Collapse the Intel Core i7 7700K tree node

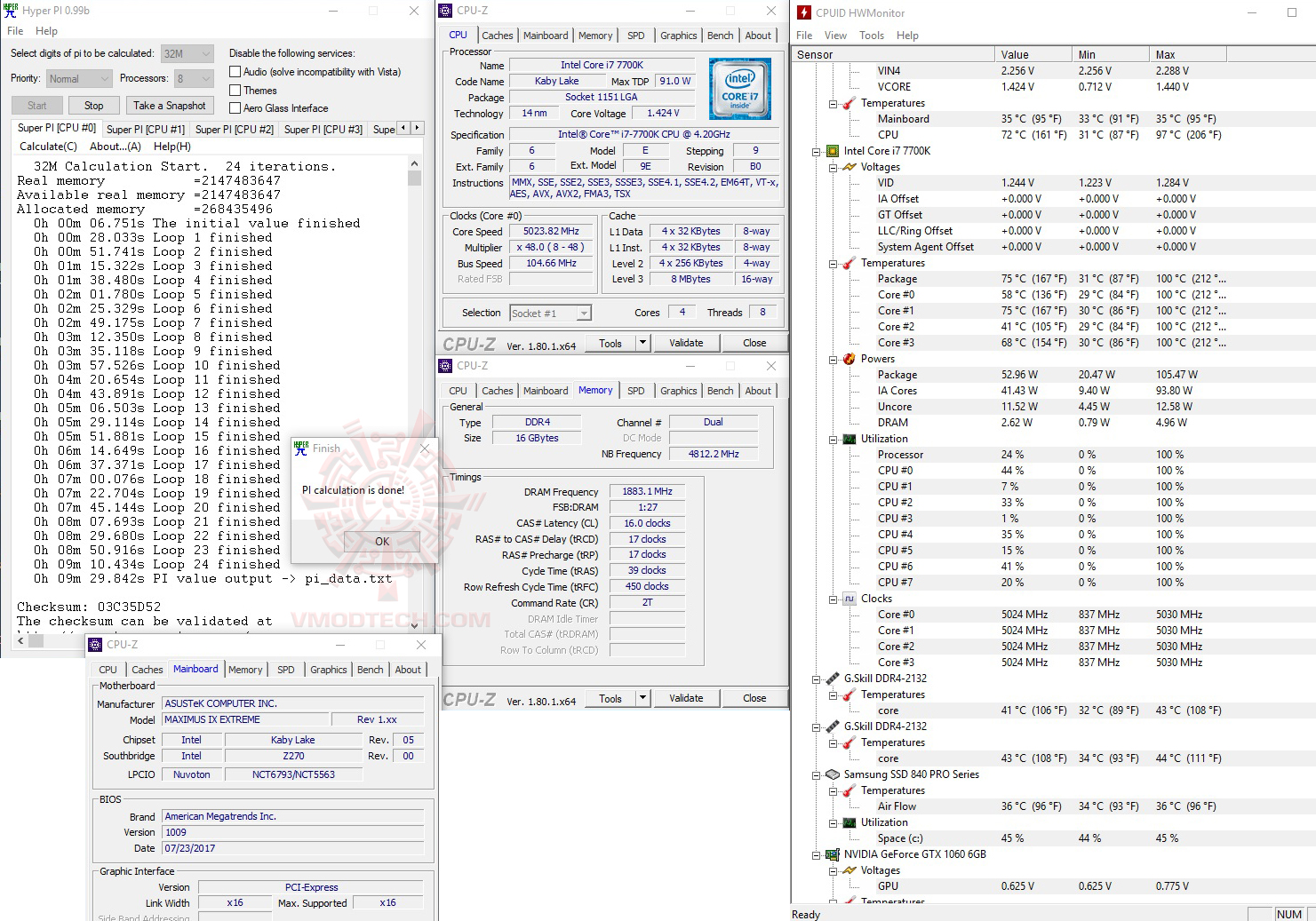(816, 151)
